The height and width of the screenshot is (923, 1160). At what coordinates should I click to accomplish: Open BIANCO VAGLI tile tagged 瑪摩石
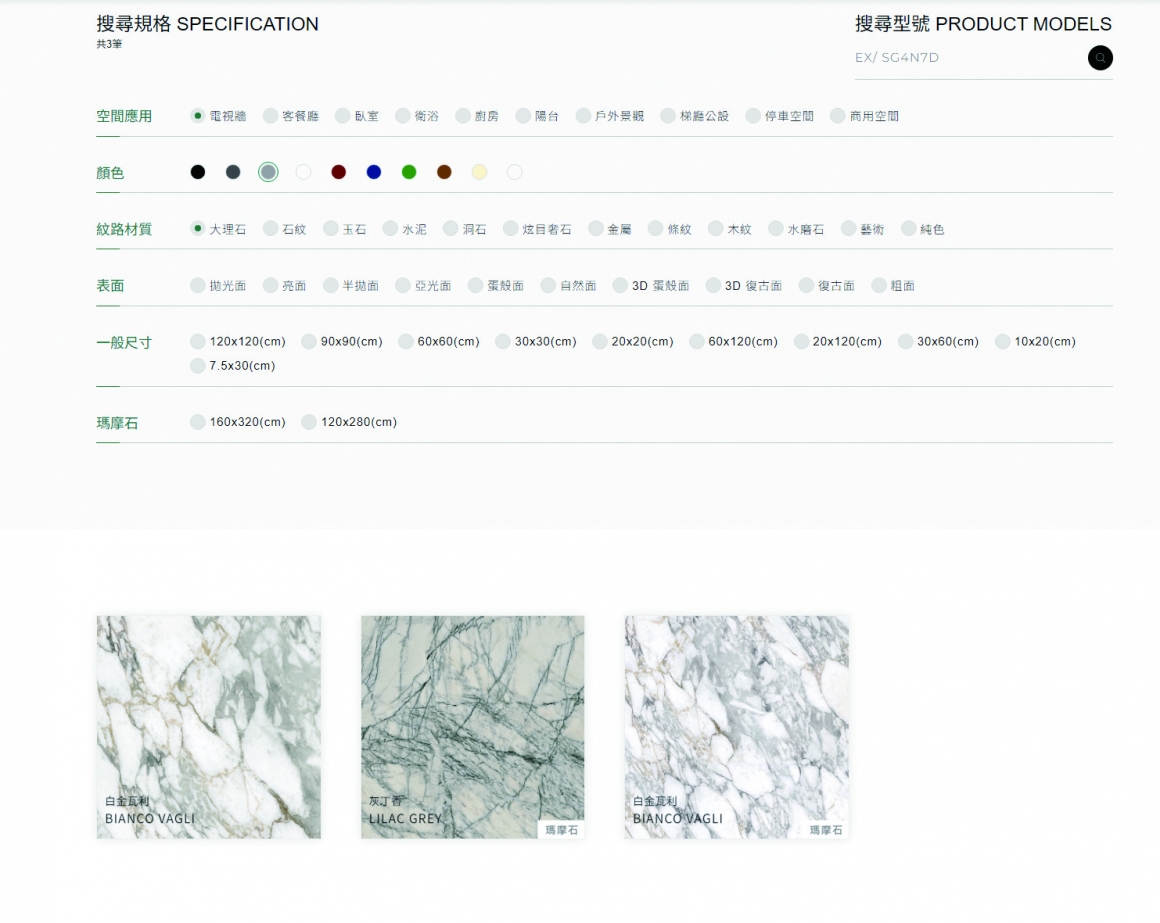tap(737, 727)
